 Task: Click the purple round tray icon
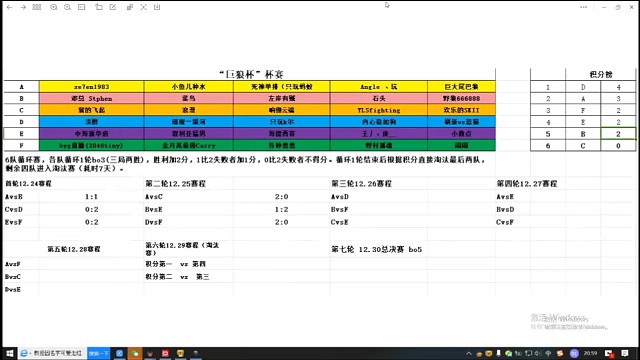(x=574, y=353)
